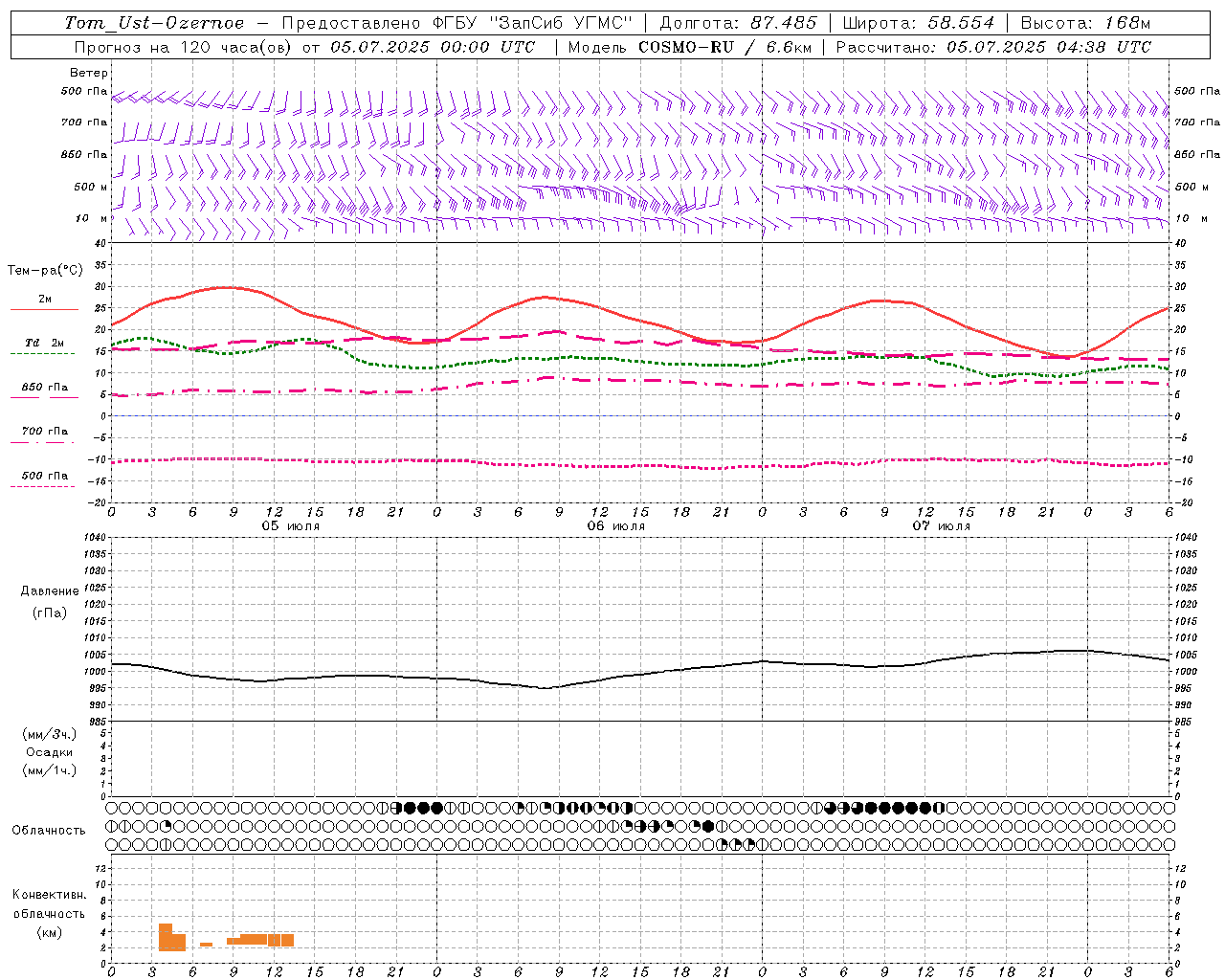
Task: Click the '(мм/3ч.)' precipitation unit label
Action: pos(50,735)
